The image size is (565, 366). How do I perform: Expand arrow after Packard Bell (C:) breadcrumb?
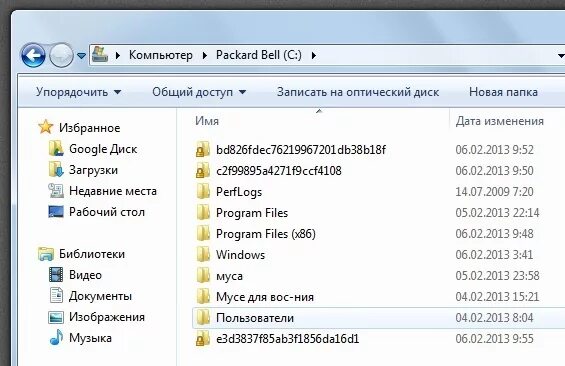[313, 55]
